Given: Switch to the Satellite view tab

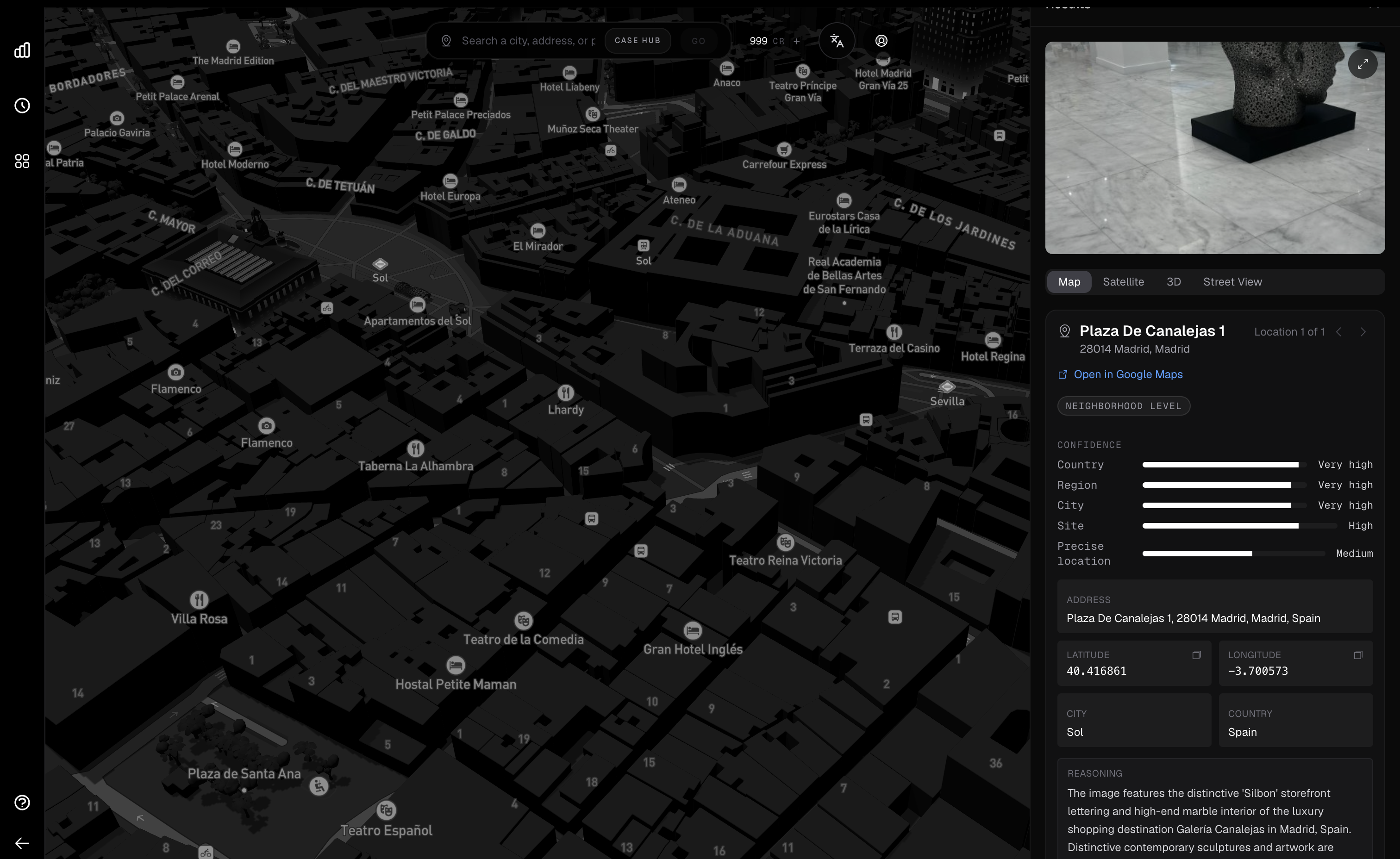Looking at the screenshot, I should [x=1123, y=282].
